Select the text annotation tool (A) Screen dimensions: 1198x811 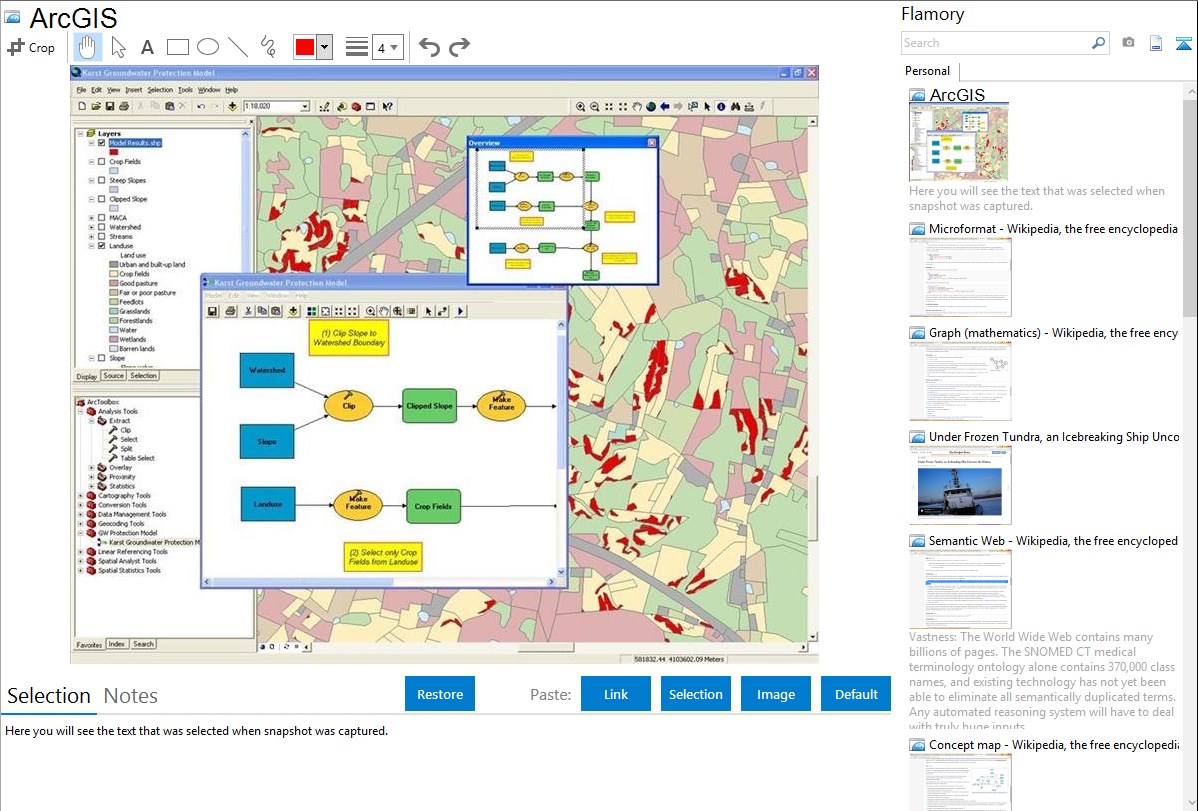click(147, 47)
